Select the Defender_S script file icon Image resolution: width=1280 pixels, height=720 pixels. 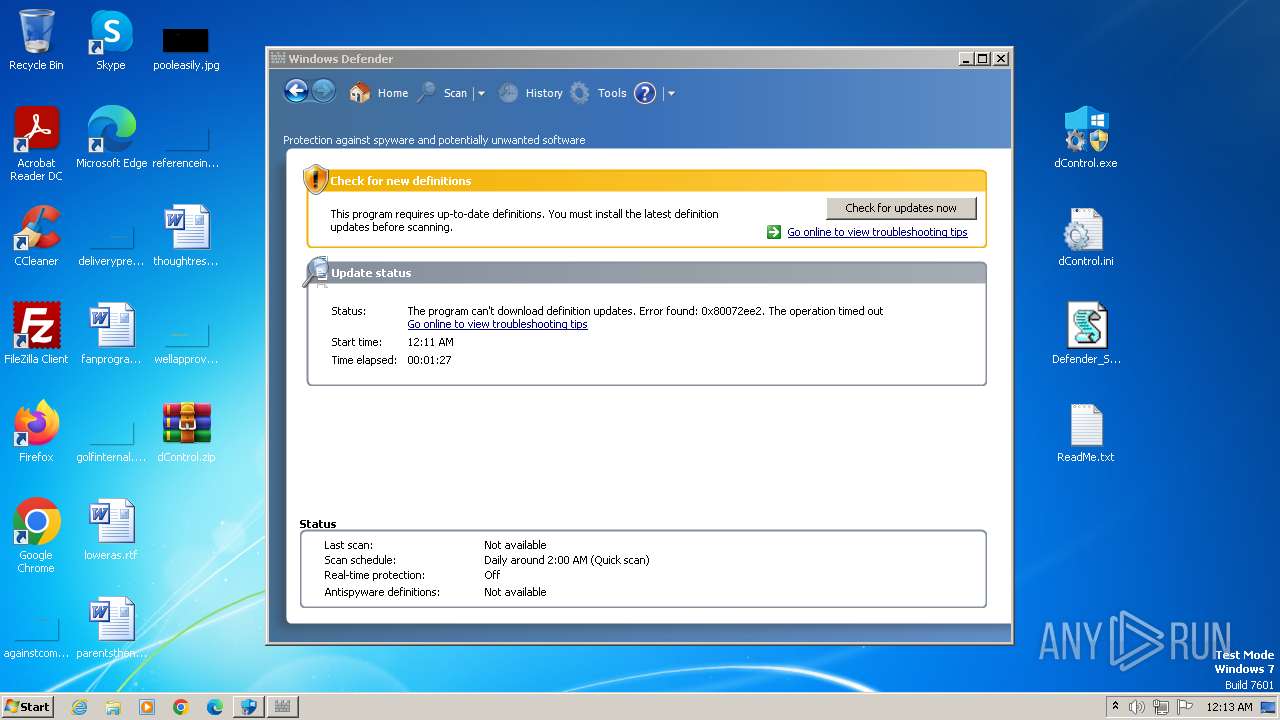coord(1086,334)
